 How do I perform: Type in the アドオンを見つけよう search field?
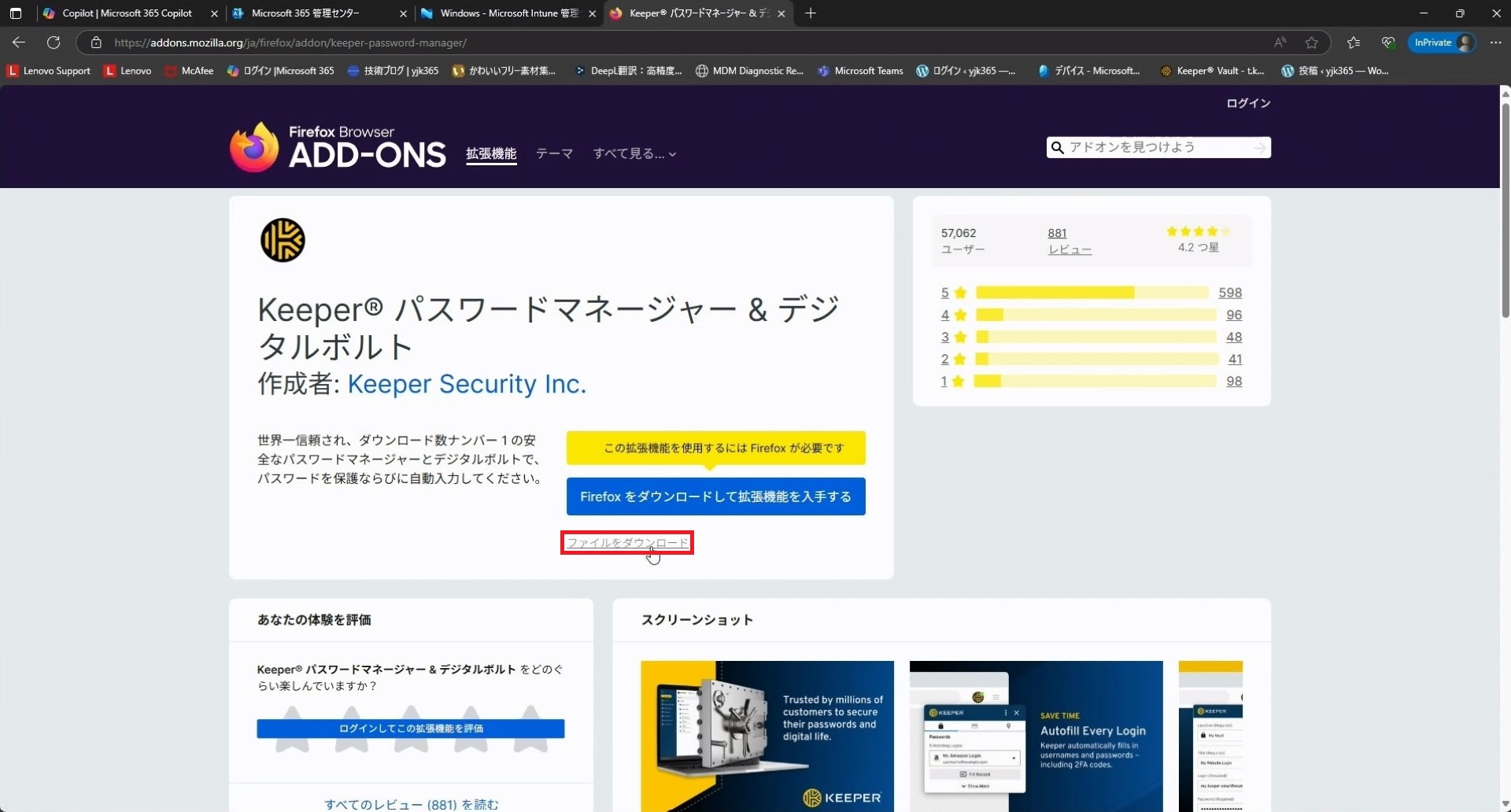click(1157, 148)
